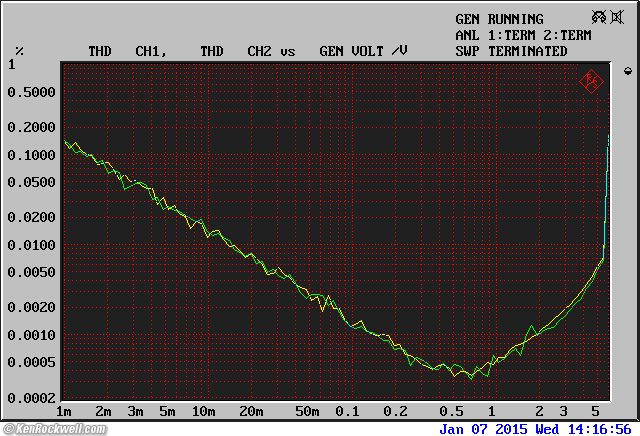Click the ANL 1:TERM 2:TERM status line
This screenshot has width=640, height=436.
(523, 35)
